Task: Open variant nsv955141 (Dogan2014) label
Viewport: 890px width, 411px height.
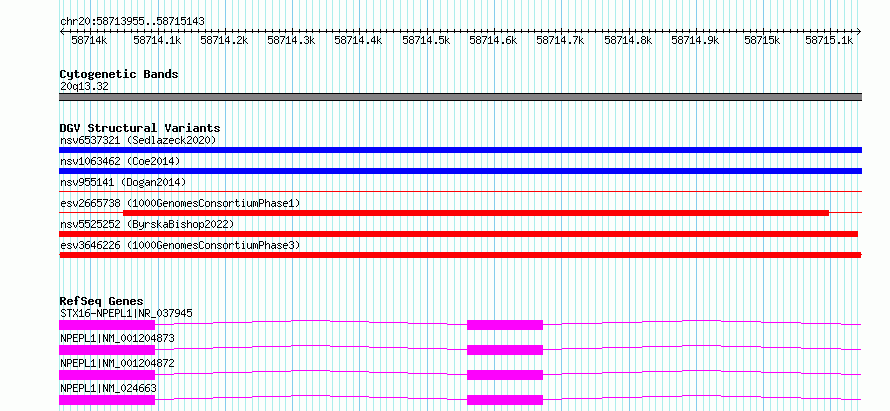Action: coord(123,182)
